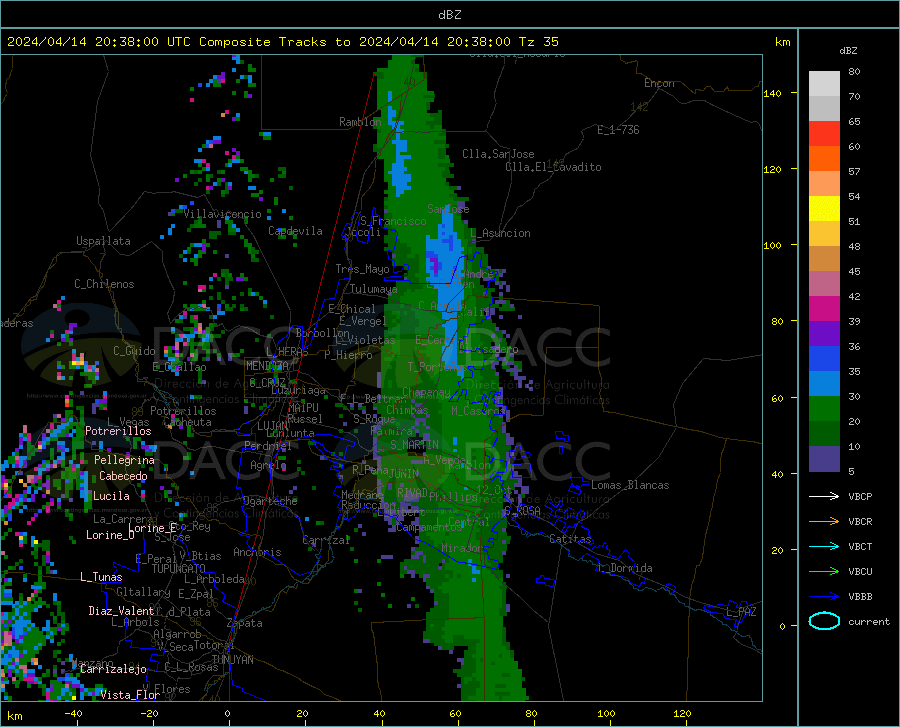Click the Zapata map label
Screen dimensions: 900x727
245,623
